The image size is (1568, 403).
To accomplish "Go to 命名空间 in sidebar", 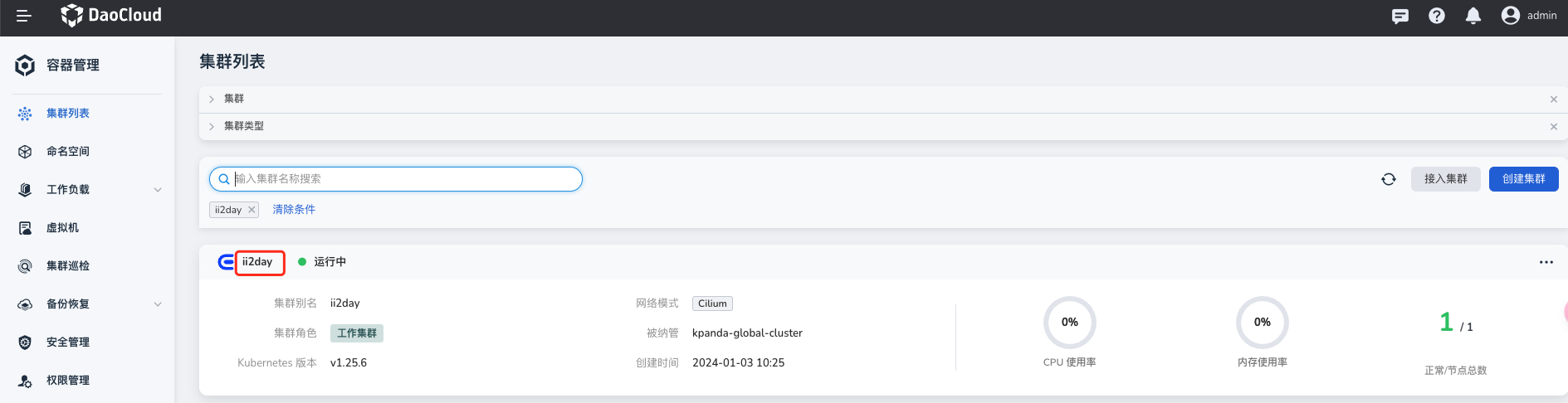I will (68, 152).
